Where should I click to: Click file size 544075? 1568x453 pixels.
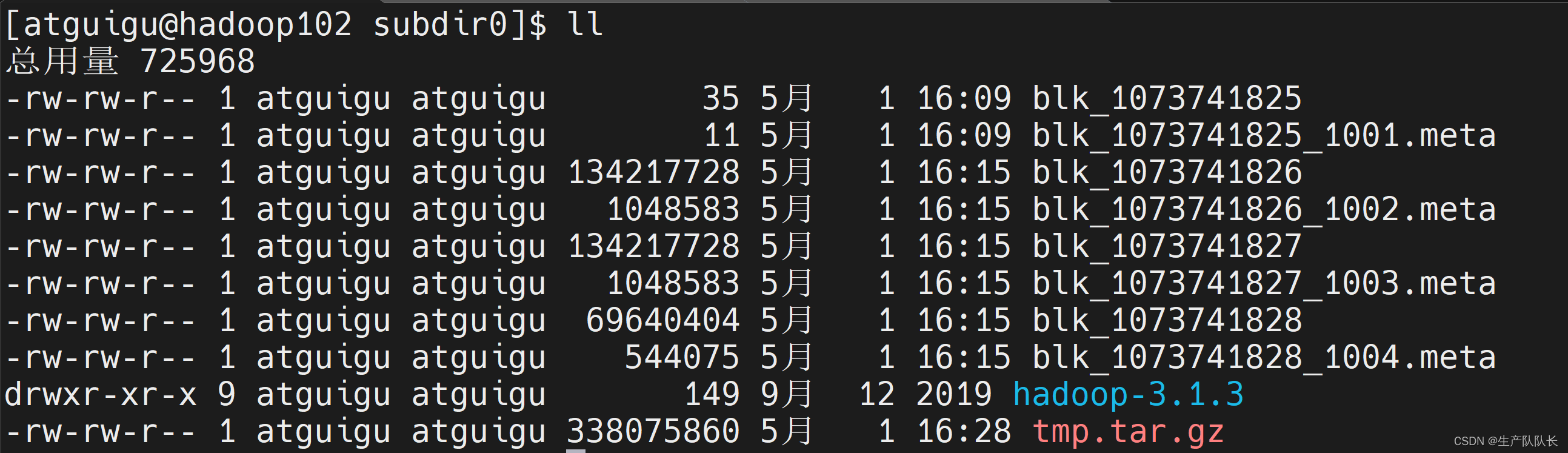[682, 357]
